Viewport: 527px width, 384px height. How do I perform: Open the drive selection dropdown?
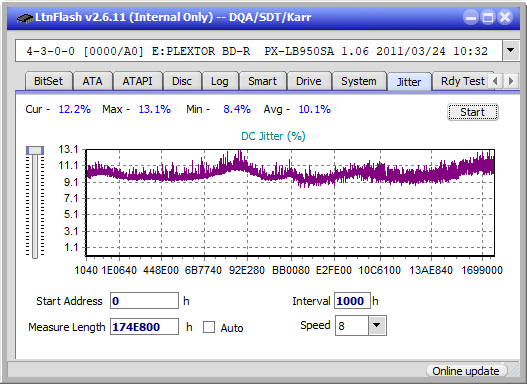tap(511, 51)
